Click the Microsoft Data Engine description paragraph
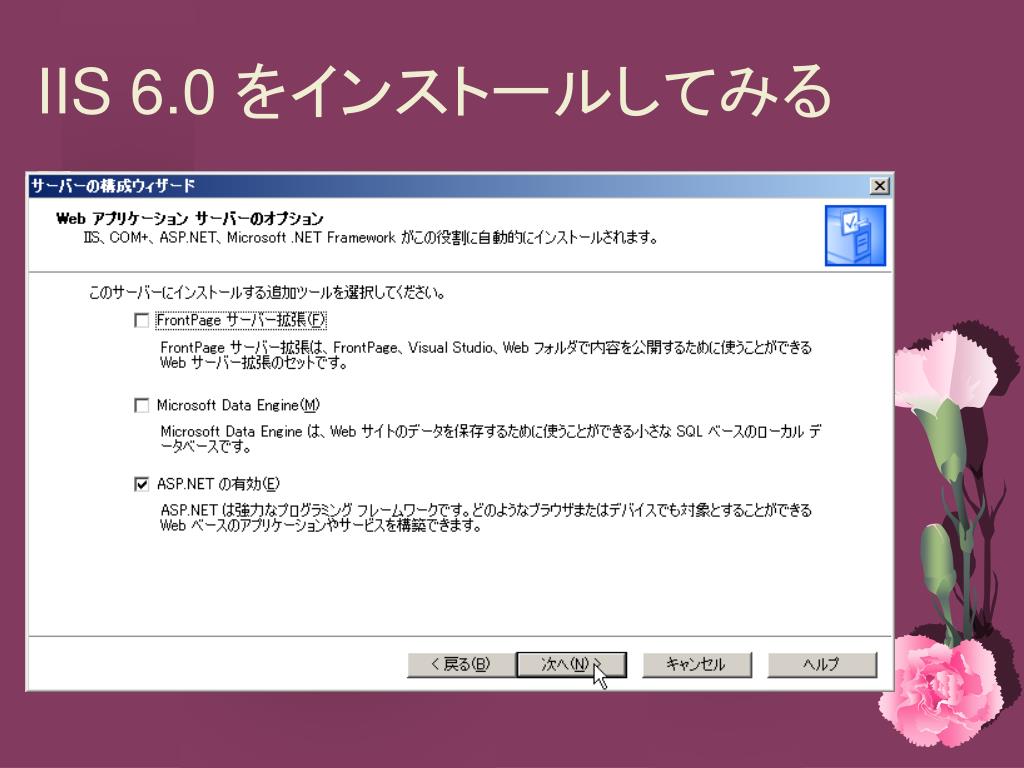The width and height of the screenshot is (1024, 768). point(490,439)
